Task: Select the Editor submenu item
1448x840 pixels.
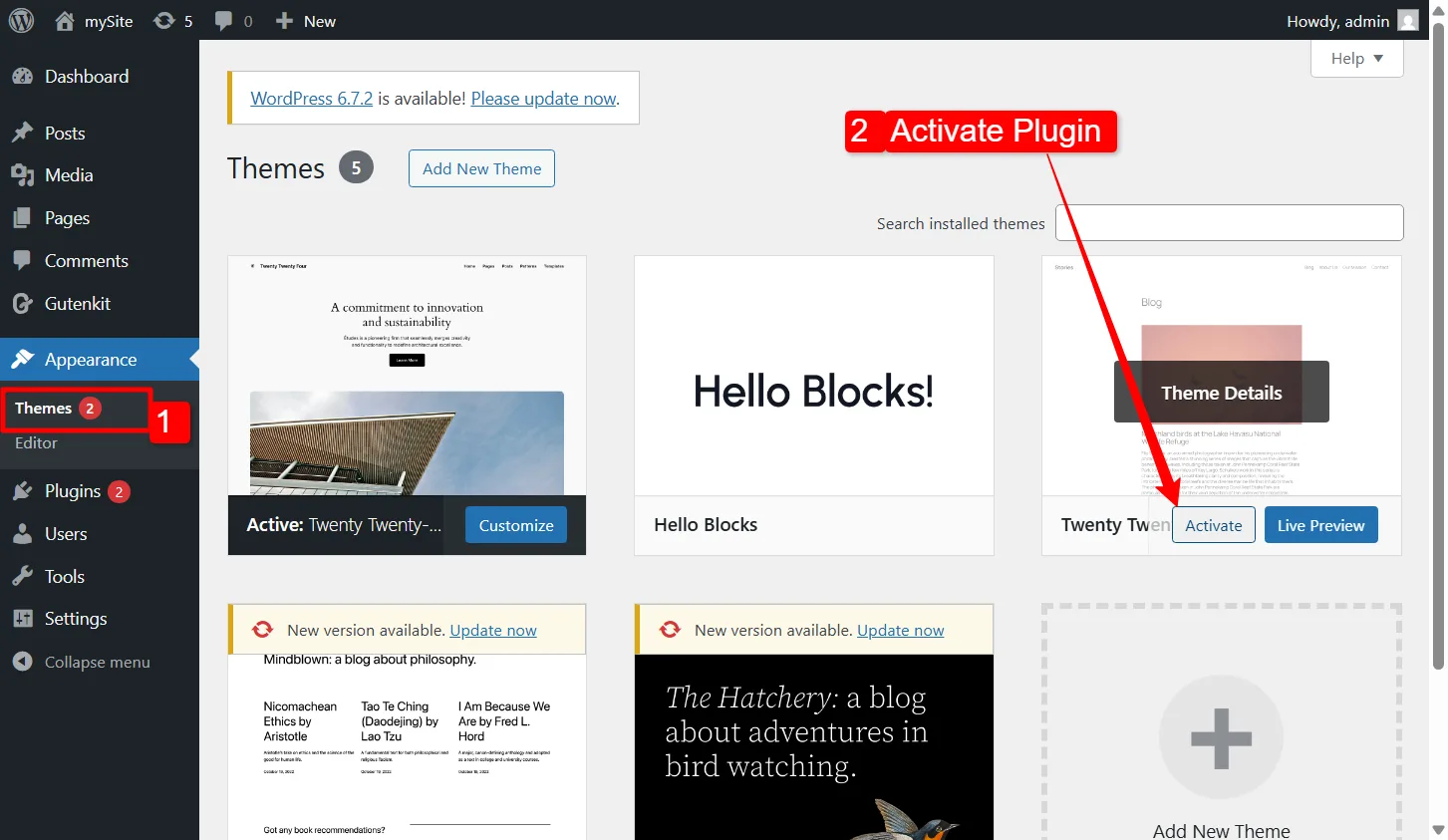Action: point(36,443)
